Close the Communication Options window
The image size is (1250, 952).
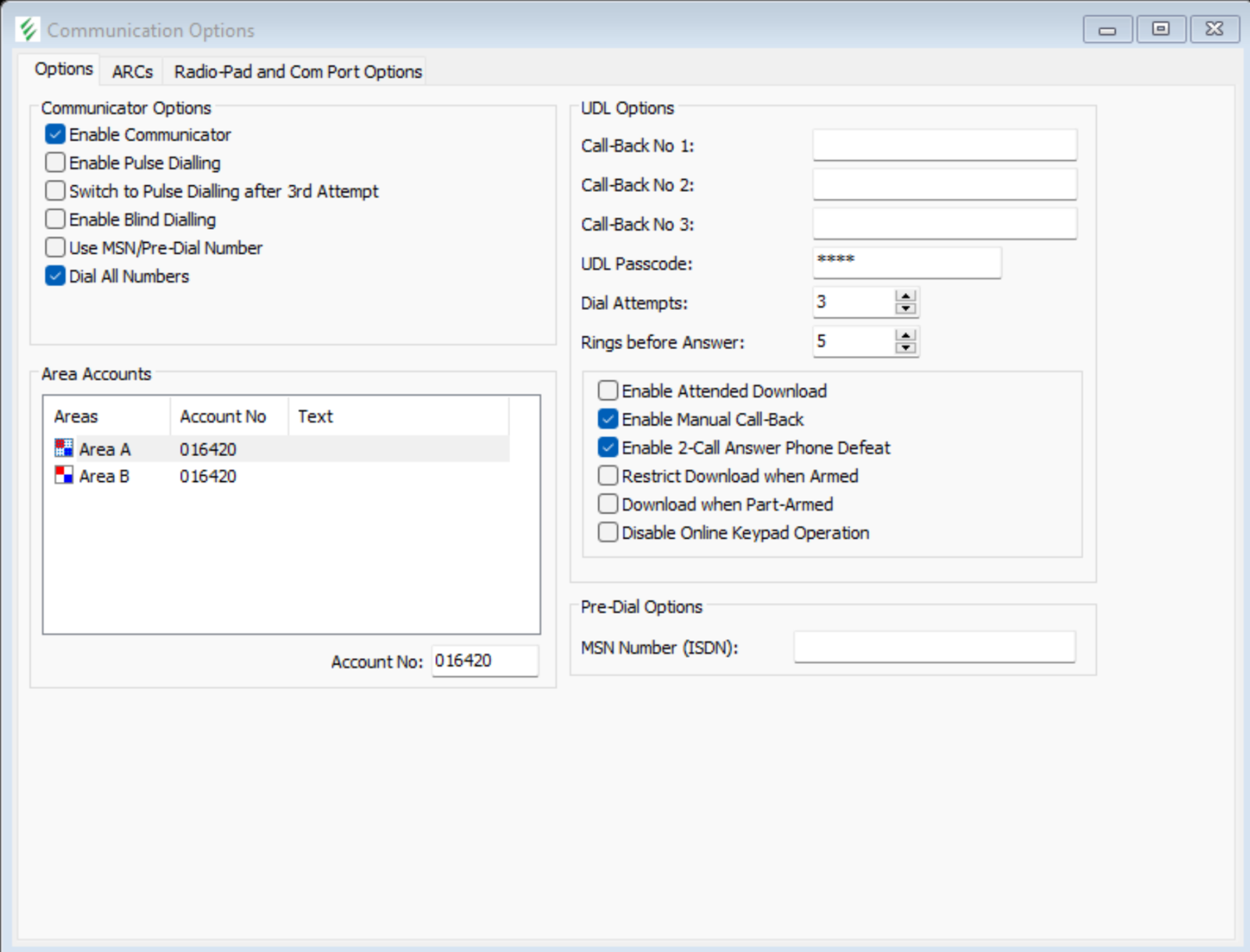point(1214,30)
